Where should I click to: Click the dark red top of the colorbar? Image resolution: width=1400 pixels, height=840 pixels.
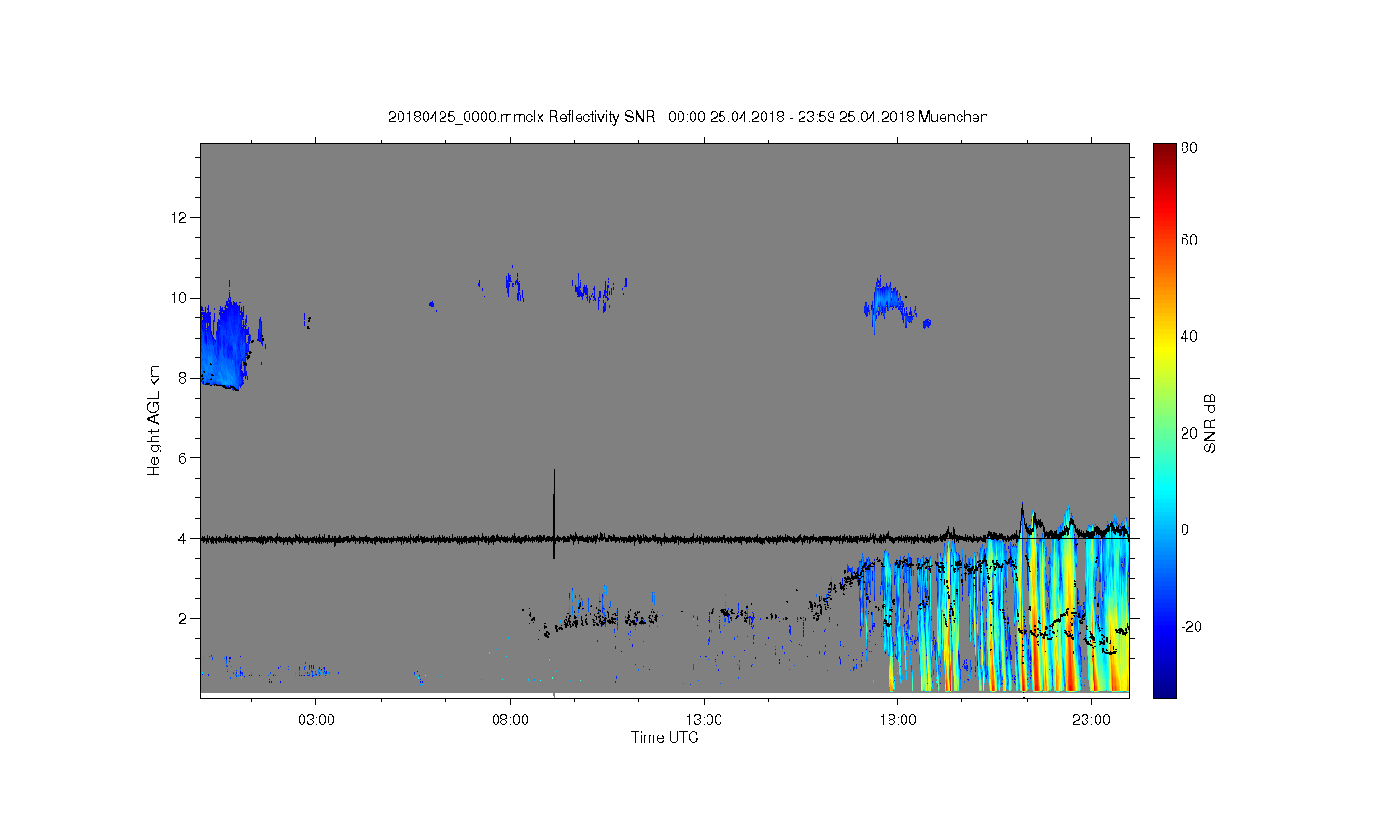pyautogui.click(x=1164, y=152)
